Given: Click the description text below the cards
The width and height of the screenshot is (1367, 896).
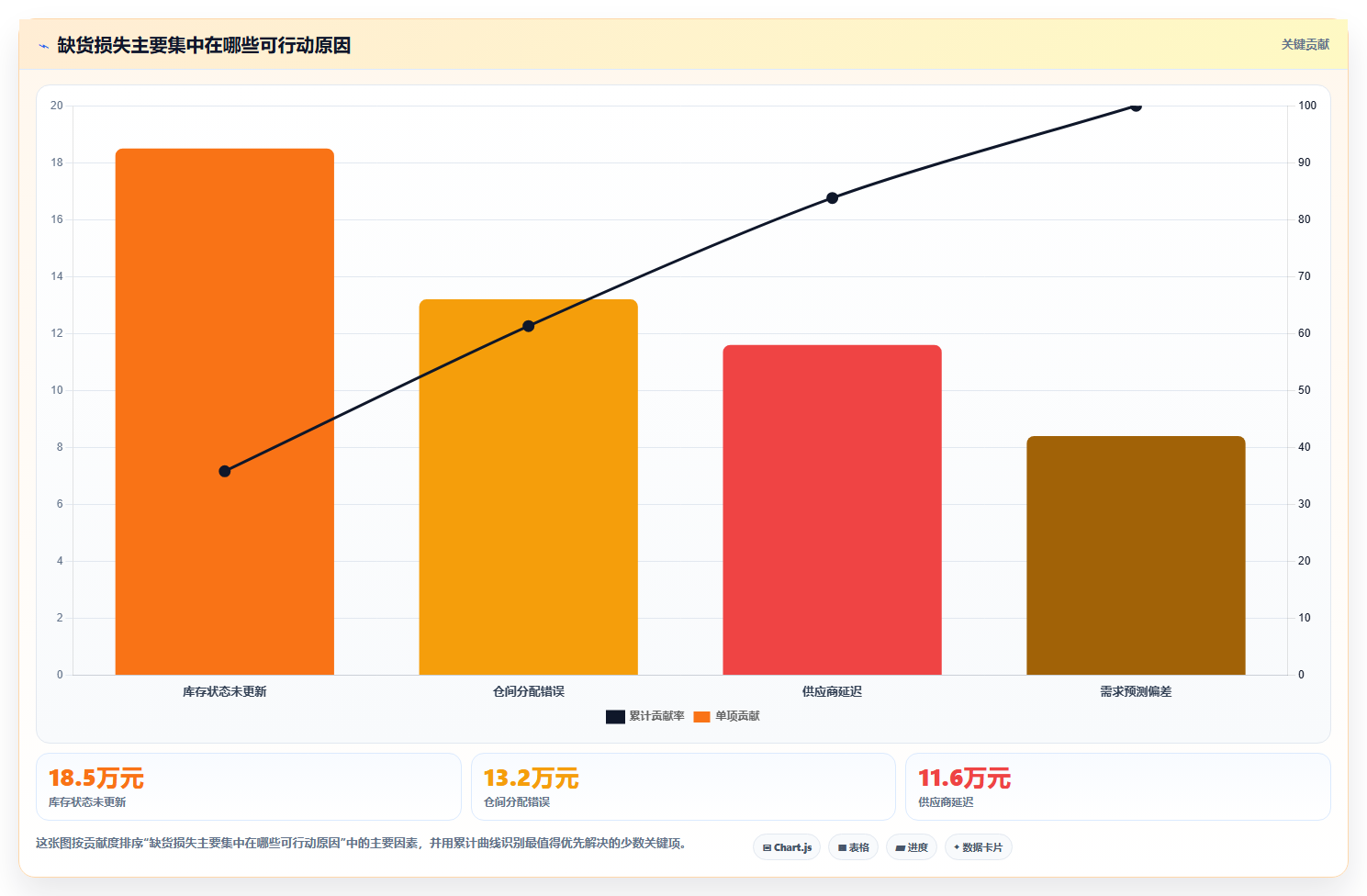Looking at the screenshot, I should pyautogui.click(x=361, y=843).
